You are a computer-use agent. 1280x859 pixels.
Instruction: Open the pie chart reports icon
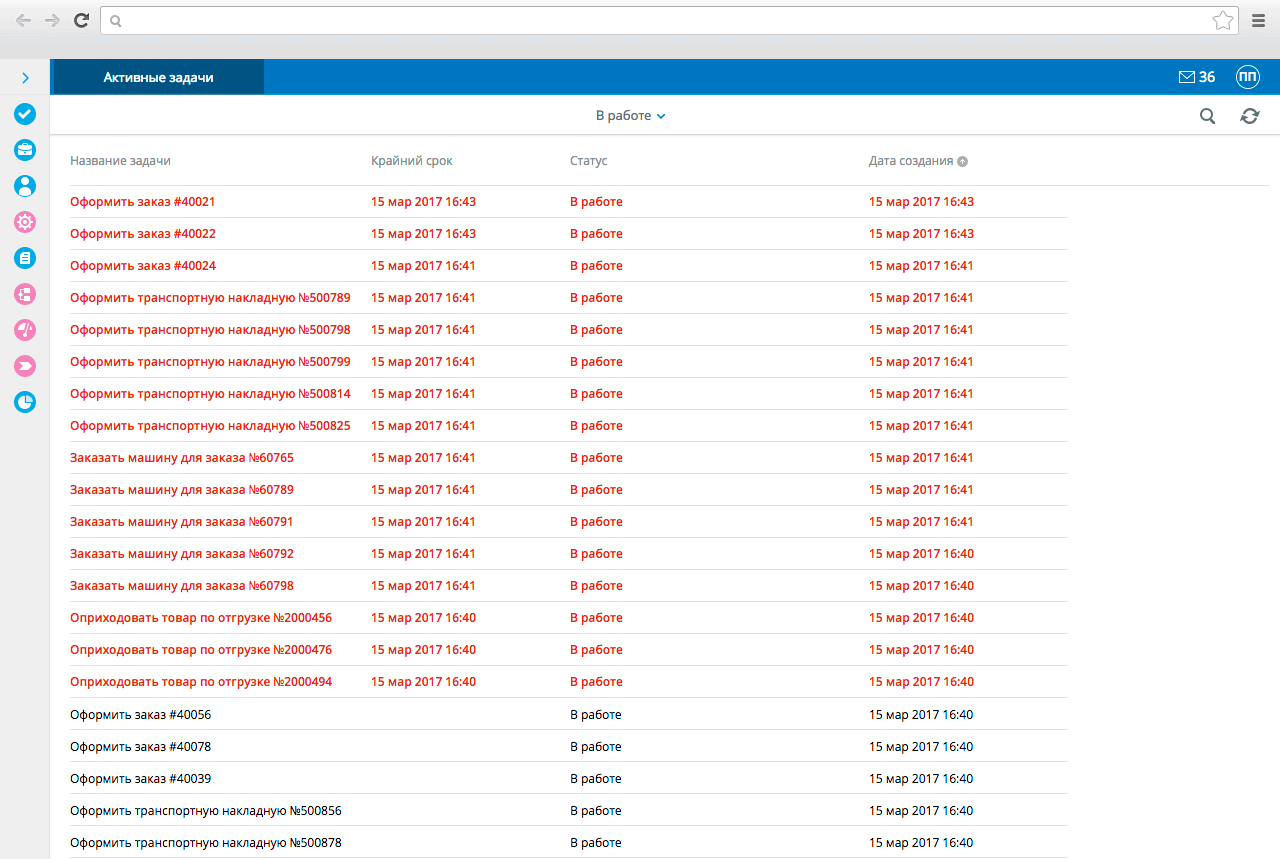pos(25,402)
